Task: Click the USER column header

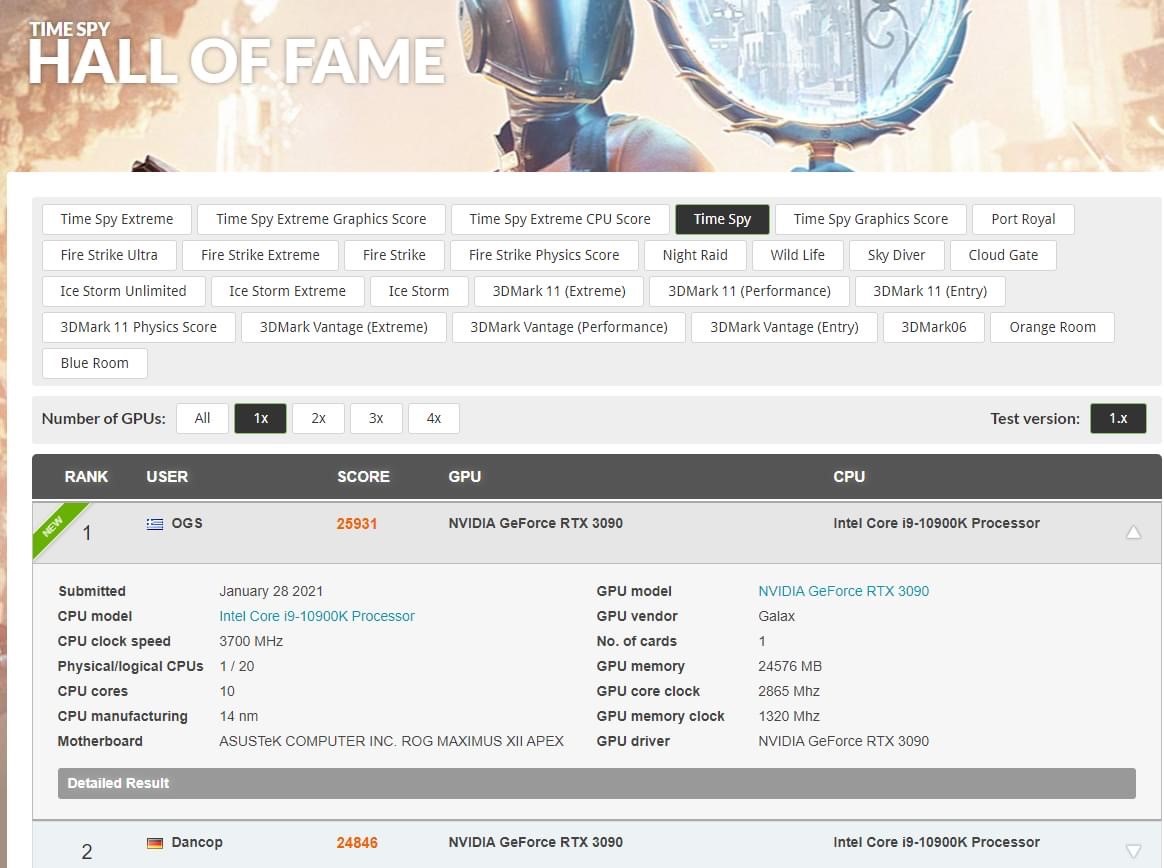Action: [x=167, y=477]
